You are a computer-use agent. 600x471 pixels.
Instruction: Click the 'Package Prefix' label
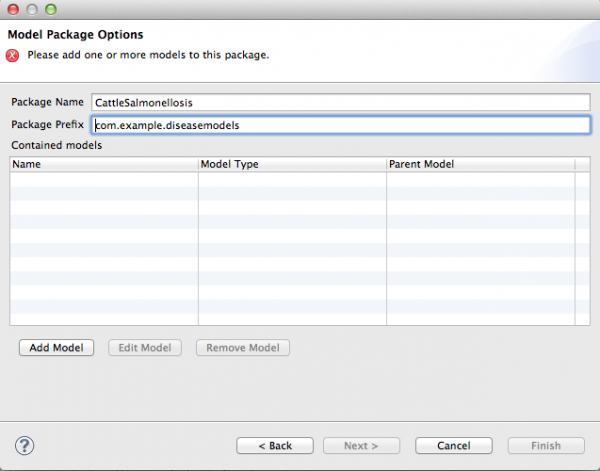click(x=47, y=125)
